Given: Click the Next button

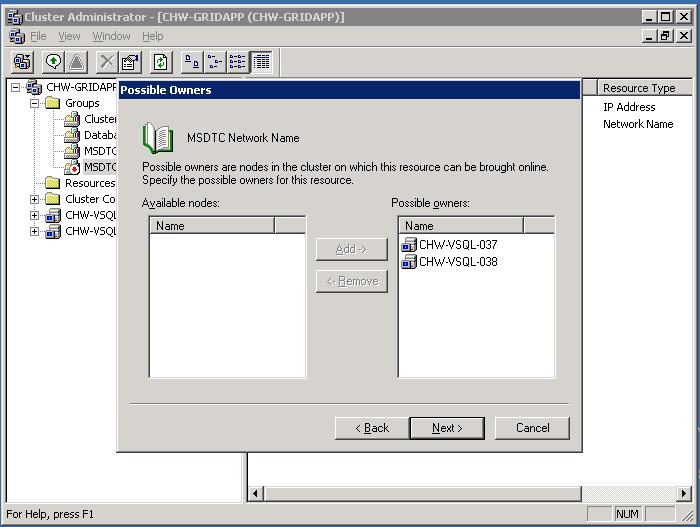Looking at the screenshot, I should click(x=447, y=428).
